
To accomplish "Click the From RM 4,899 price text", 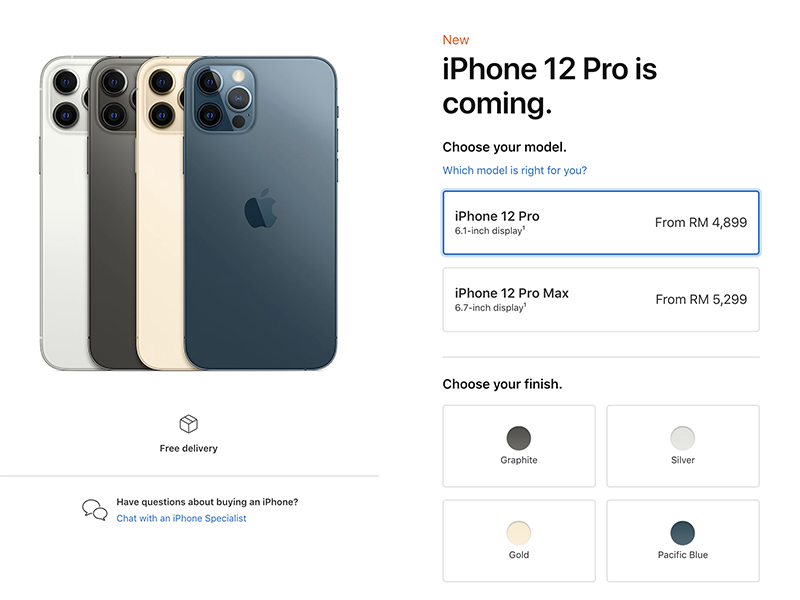I will (x=701, y=222).
